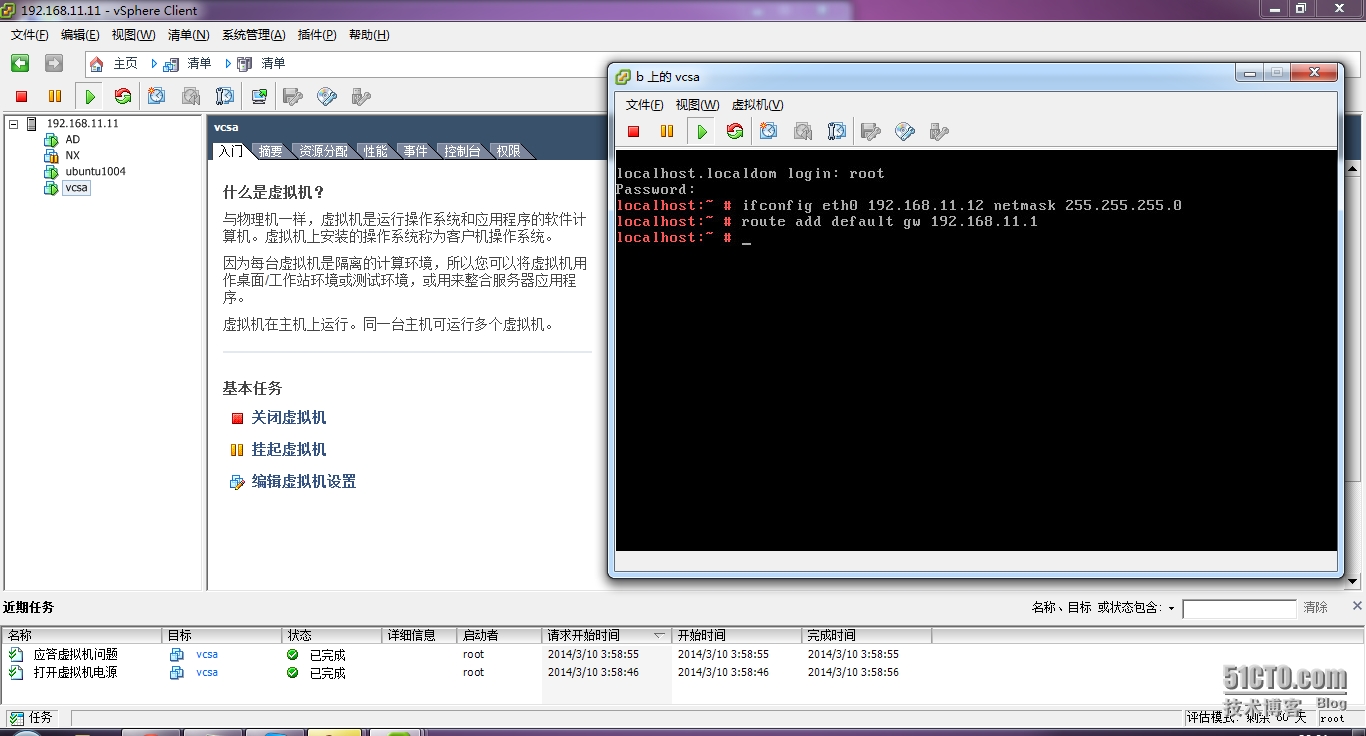The width and height of the screenshot is (1366, 736).
Task: Click the reset VM icon in main toolbar
Action: (123, 96)
